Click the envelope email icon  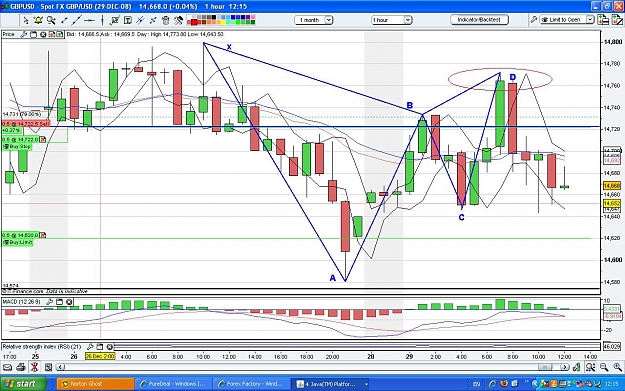click(x=7, y=367)
